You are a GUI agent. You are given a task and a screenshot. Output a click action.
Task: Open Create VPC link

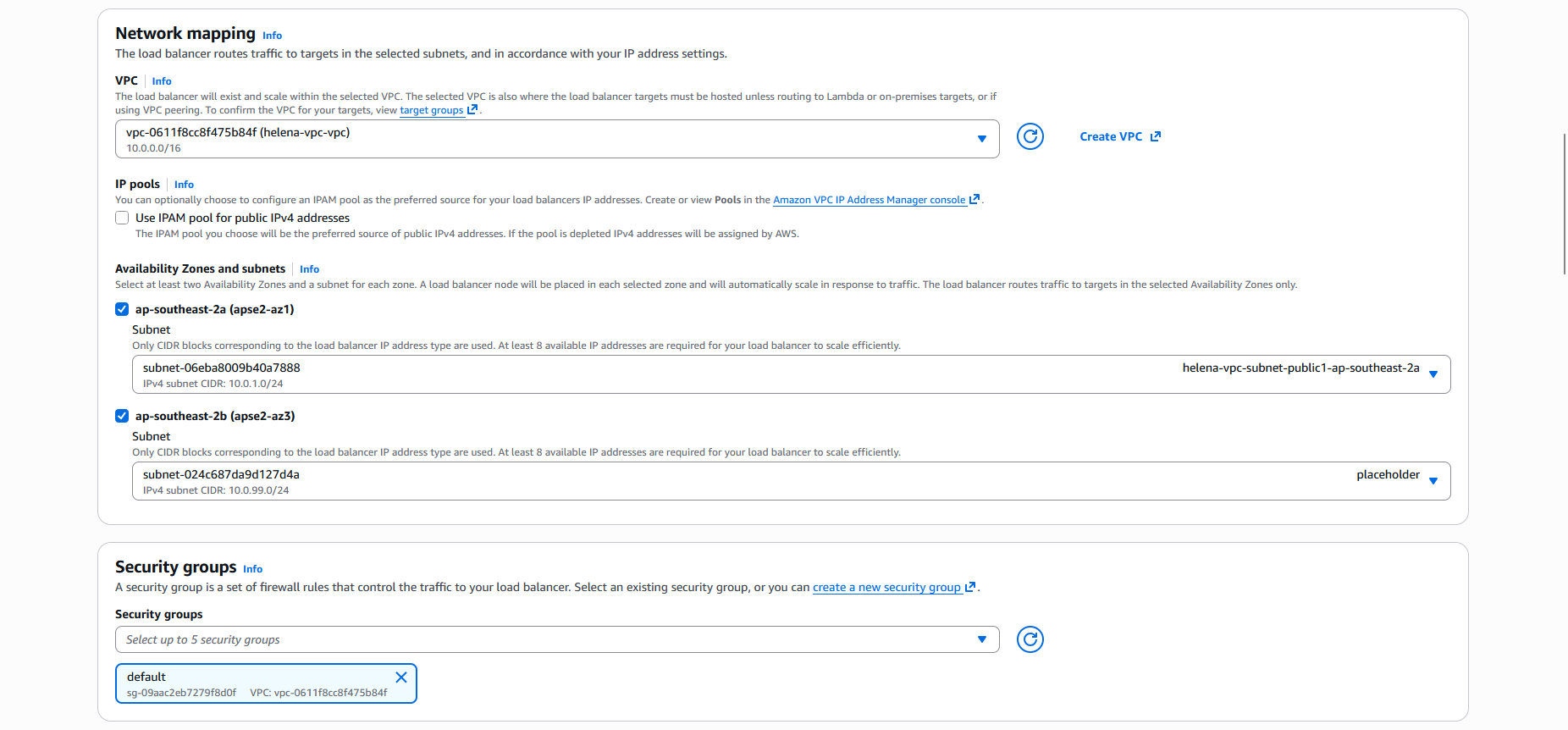point(1111,136)
